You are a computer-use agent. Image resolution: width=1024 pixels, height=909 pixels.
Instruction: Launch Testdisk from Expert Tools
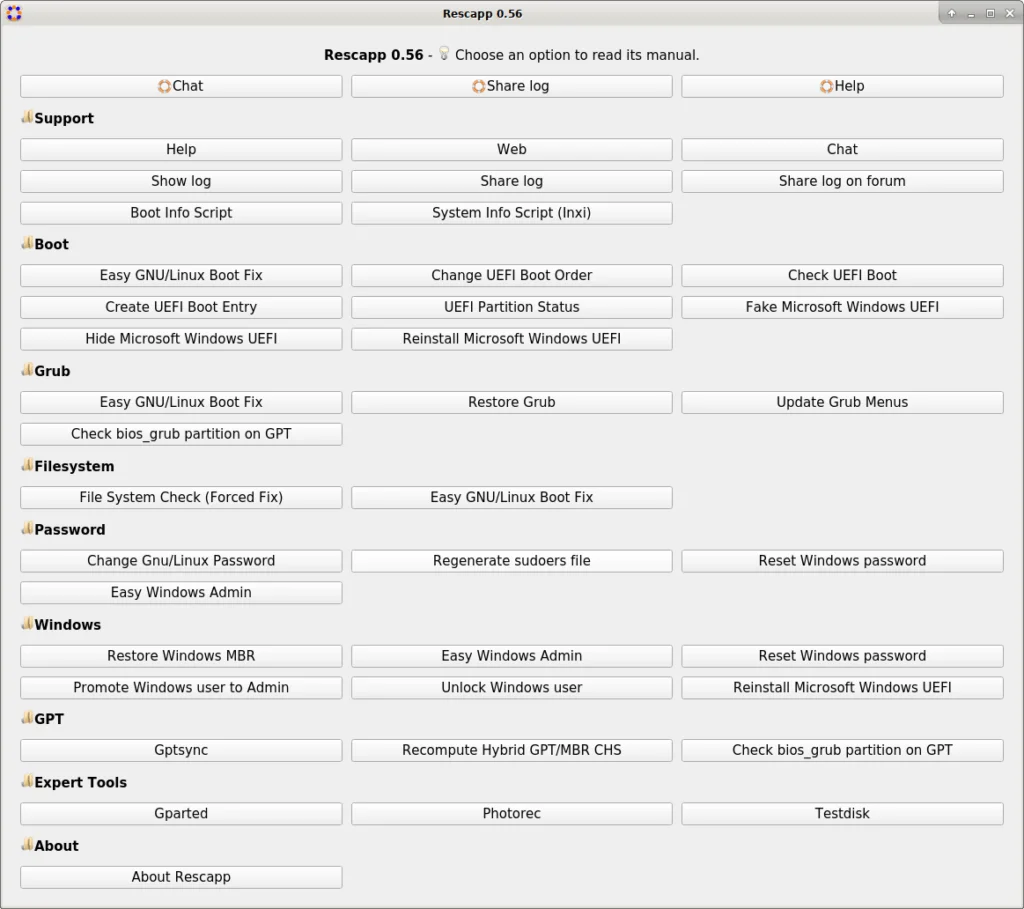click(842, 814)
